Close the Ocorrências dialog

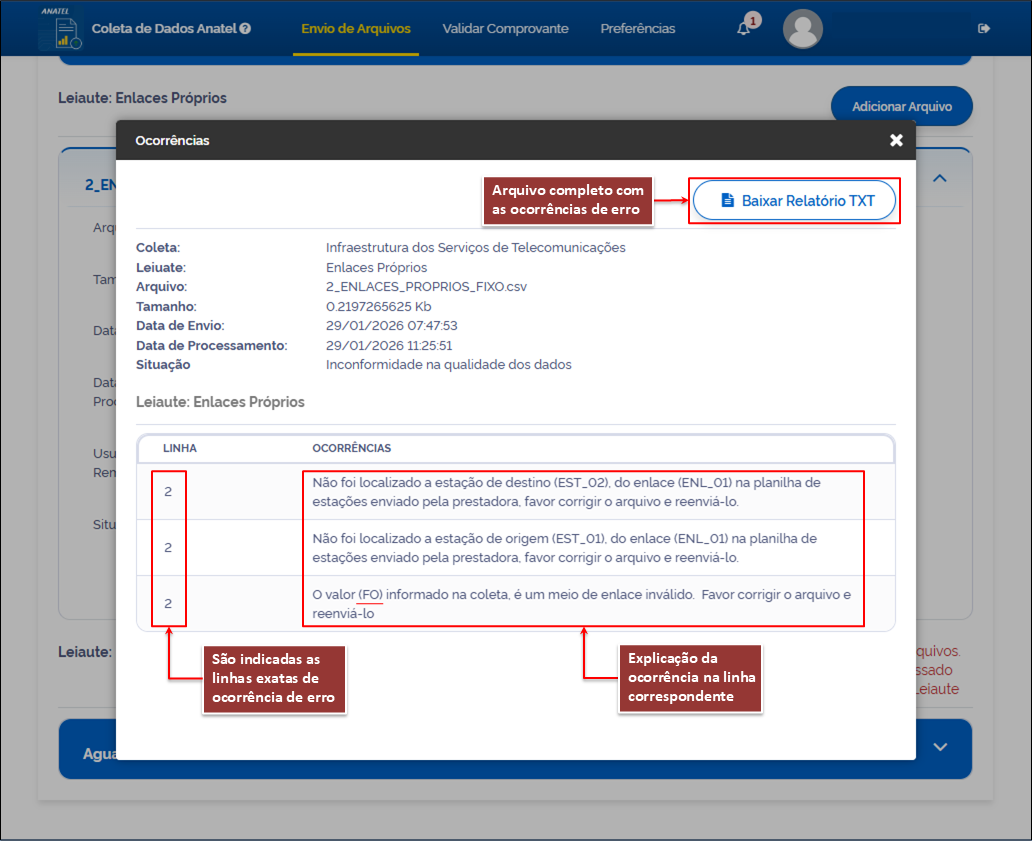(x=896, y=140)
